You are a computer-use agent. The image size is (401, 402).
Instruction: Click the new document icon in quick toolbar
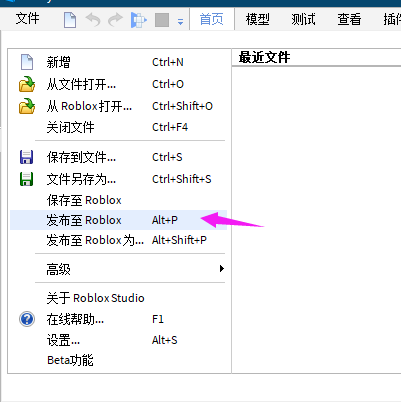tap(70, 20)
